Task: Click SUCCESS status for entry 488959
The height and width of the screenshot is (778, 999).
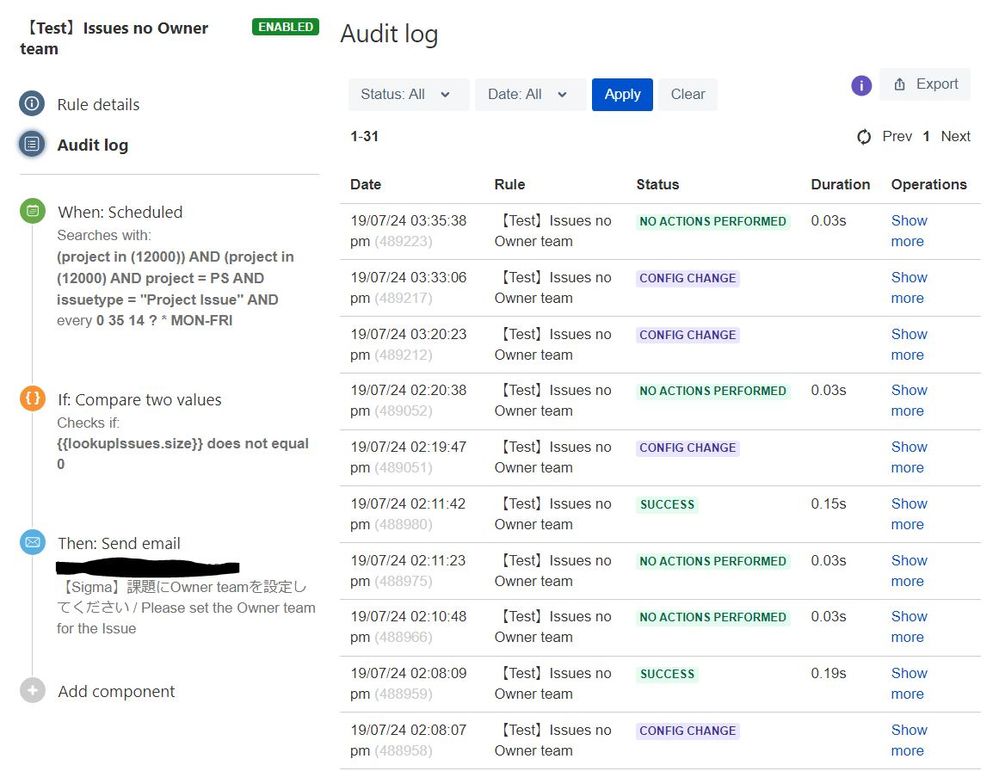Action: pos(667,674)
